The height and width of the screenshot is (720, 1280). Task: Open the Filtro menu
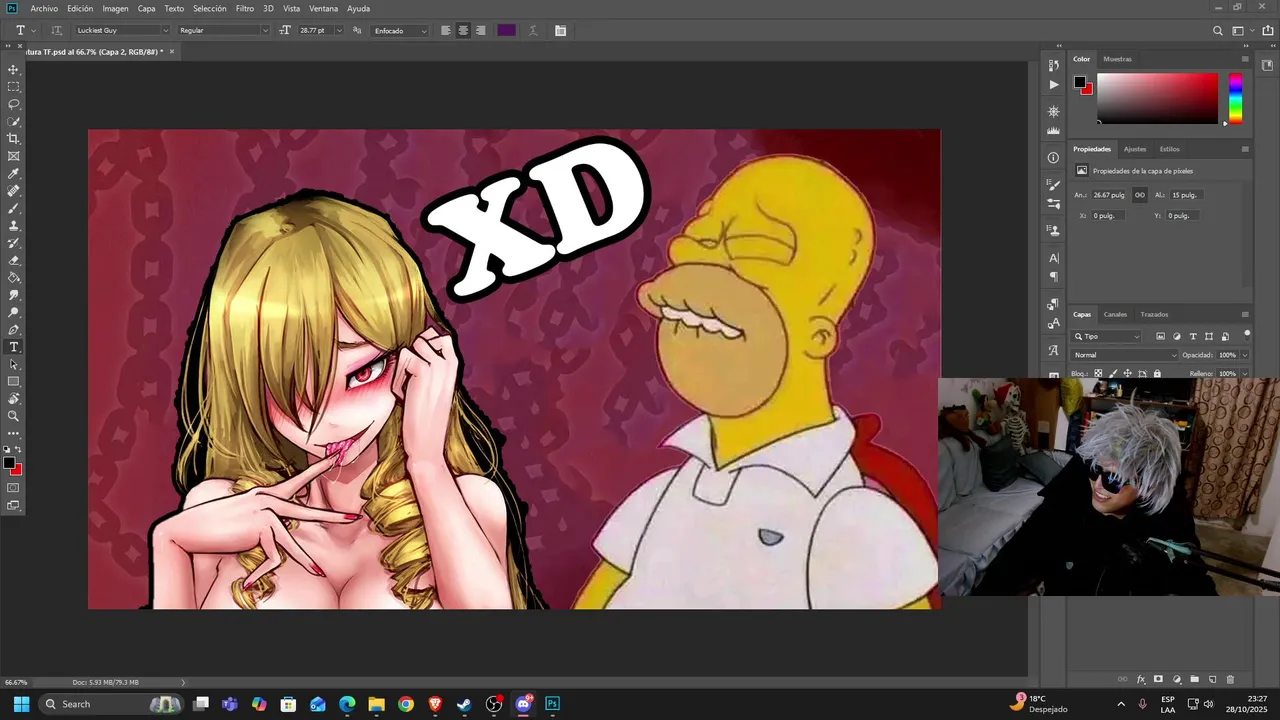(245, 8)
